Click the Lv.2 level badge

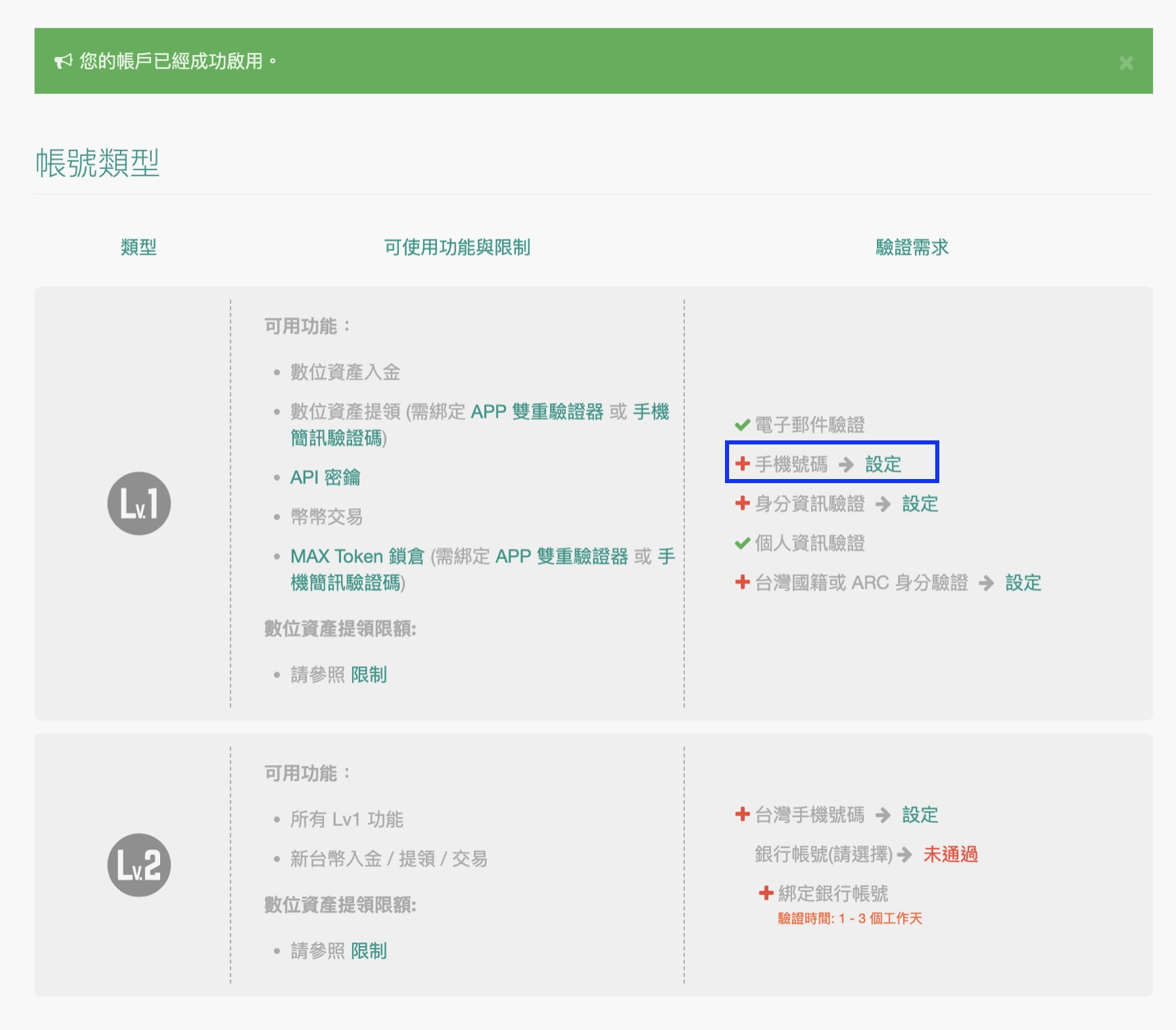(139, 865)
